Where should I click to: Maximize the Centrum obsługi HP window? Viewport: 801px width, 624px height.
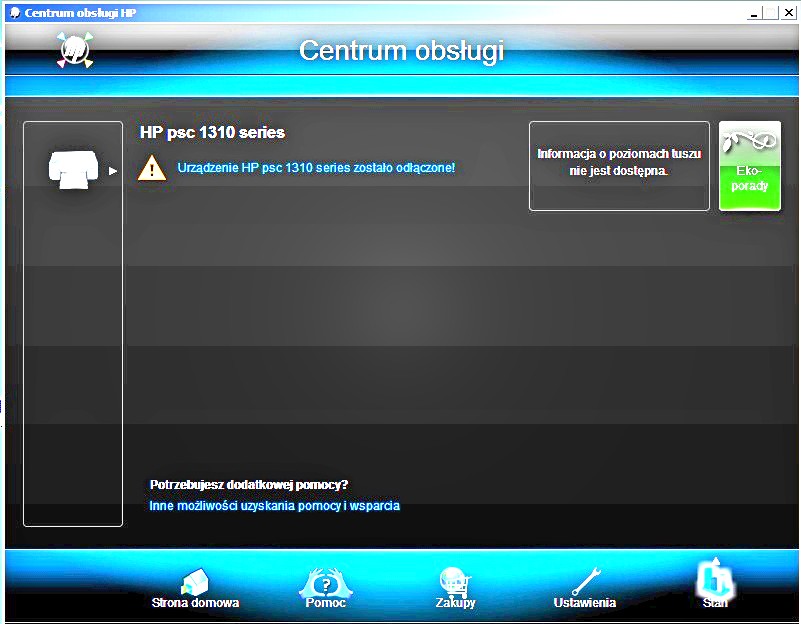[x=770, y=13]
